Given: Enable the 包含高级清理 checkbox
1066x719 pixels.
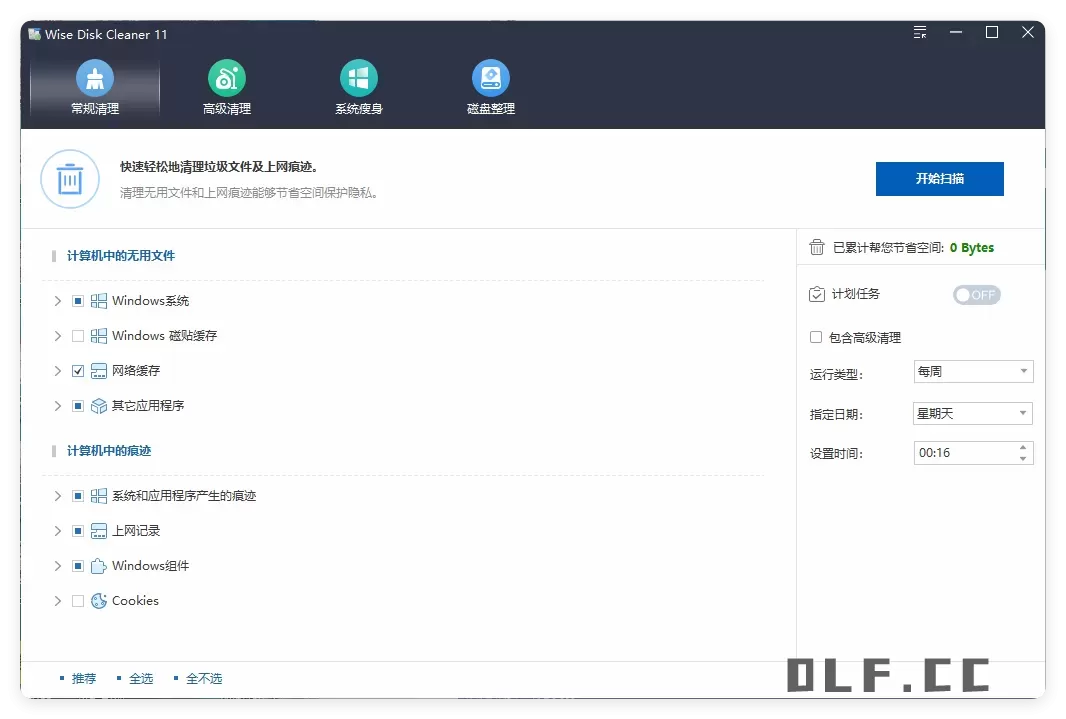Looking at the screenshot, I should [x=816, y=337].
